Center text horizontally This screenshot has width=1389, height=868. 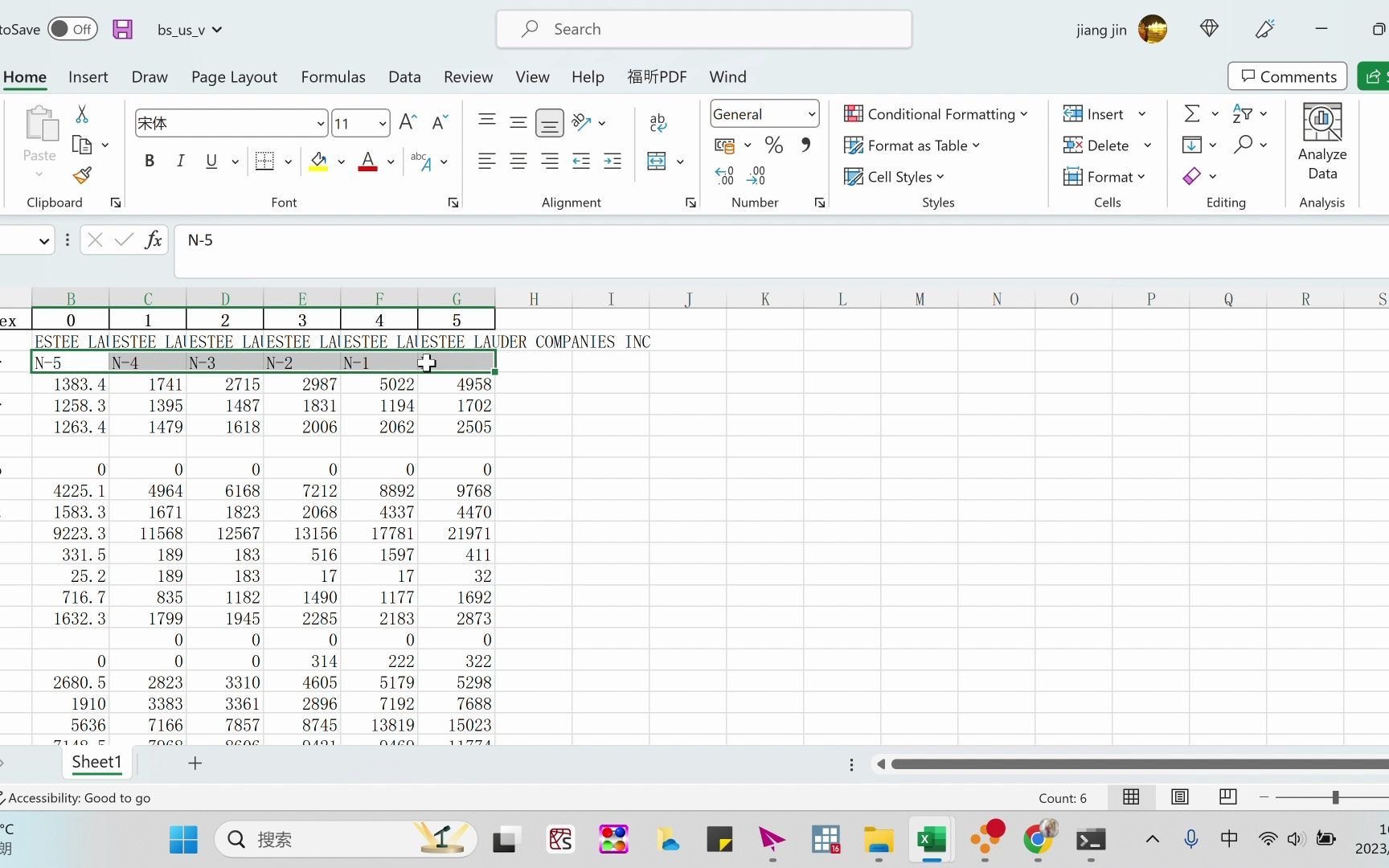[x=518, y=161]
